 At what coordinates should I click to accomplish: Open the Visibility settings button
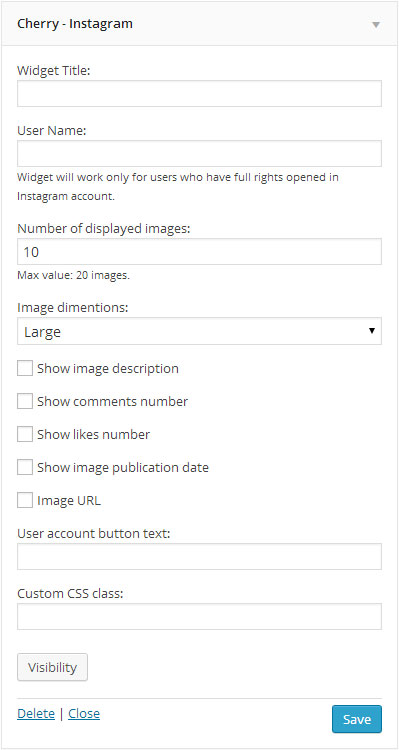pos(53,667)
